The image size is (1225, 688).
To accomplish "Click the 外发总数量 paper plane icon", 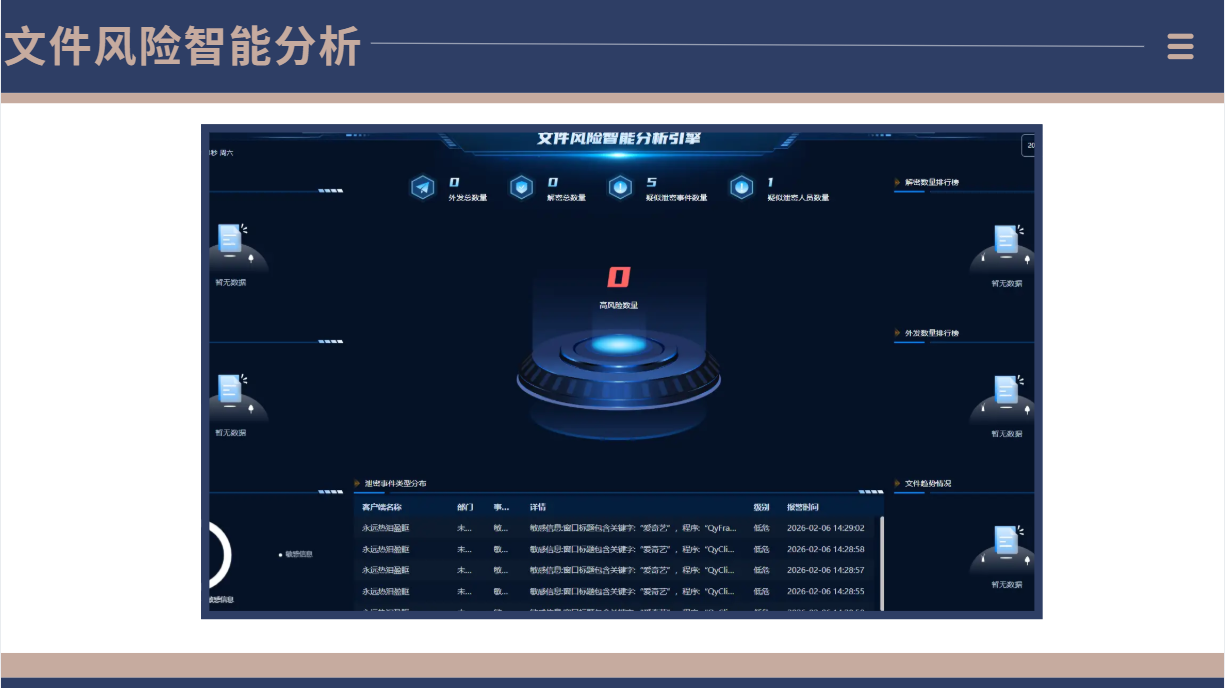I will click(423, 188).
